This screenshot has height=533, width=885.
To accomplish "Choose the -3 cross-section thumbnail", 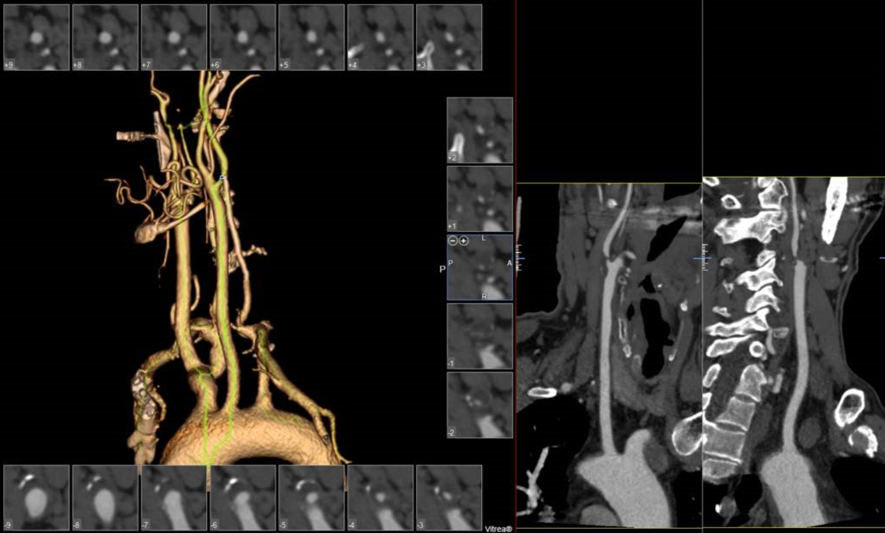I will (x=448, y=497).
